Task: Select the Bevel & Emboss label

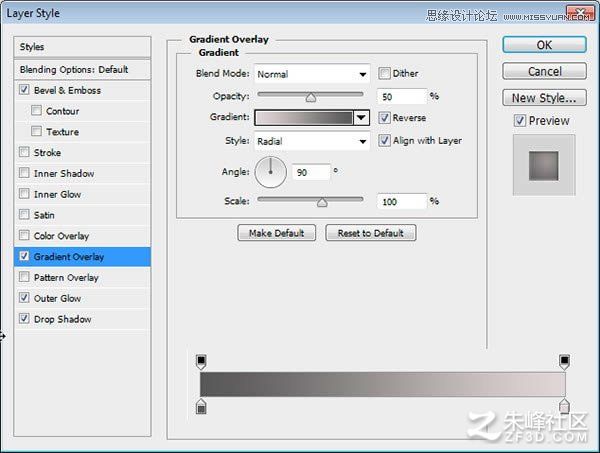Action: coord(67,90)
